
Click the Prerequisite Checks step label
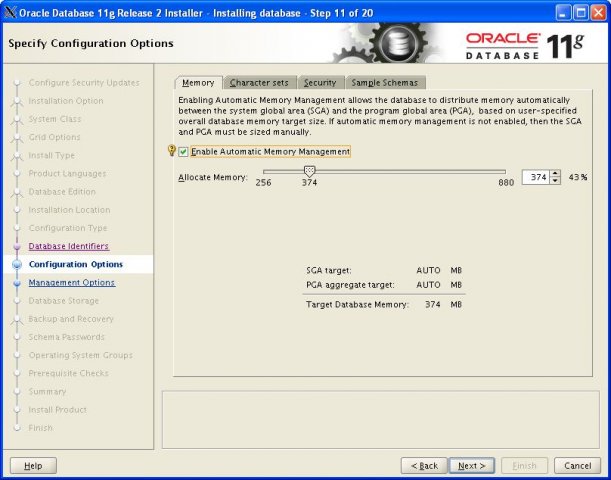pyautogui.click(x=69, y=373)
